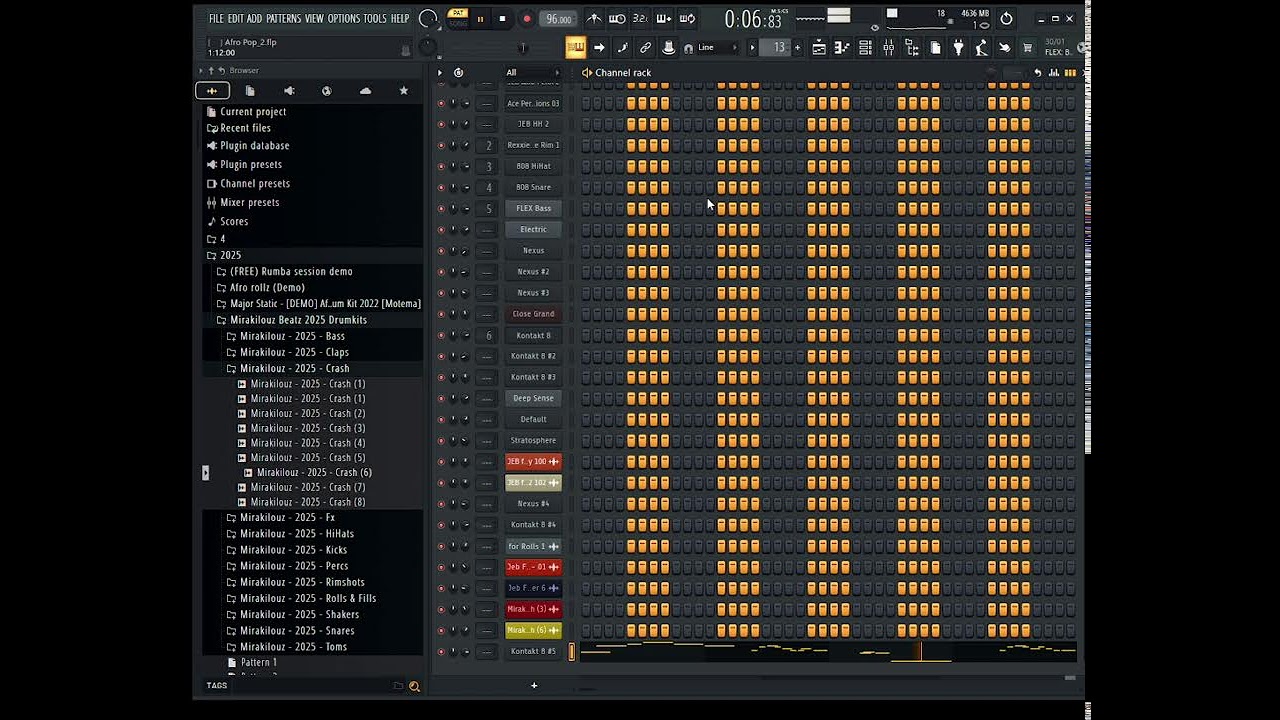This screenshot has width=1280, height=720.
Task: Start recording with the record button
Action: (527, 19)
